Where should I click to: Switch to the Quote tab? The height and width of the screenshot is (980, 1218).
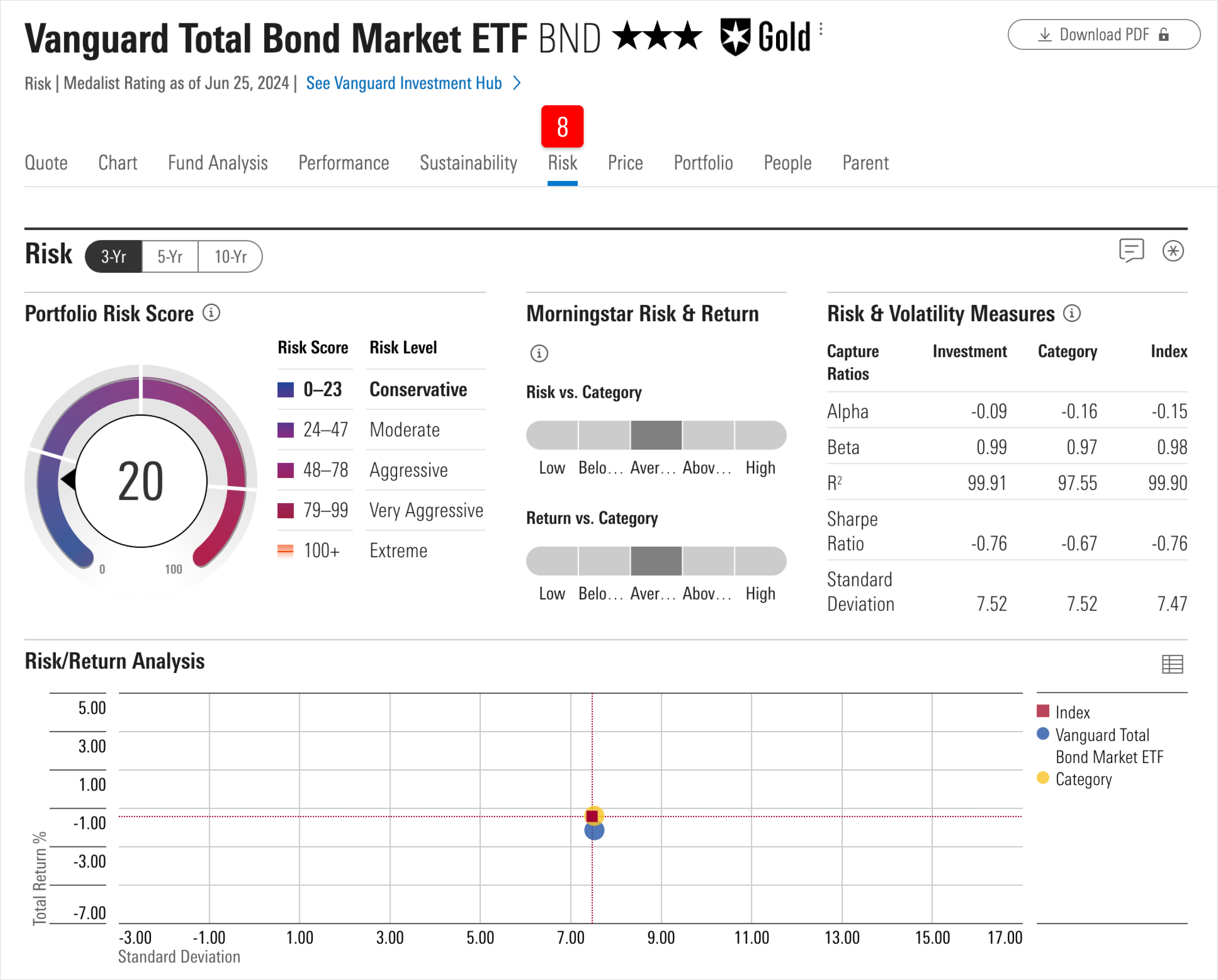pyautogui.click(x=47, y=163)
